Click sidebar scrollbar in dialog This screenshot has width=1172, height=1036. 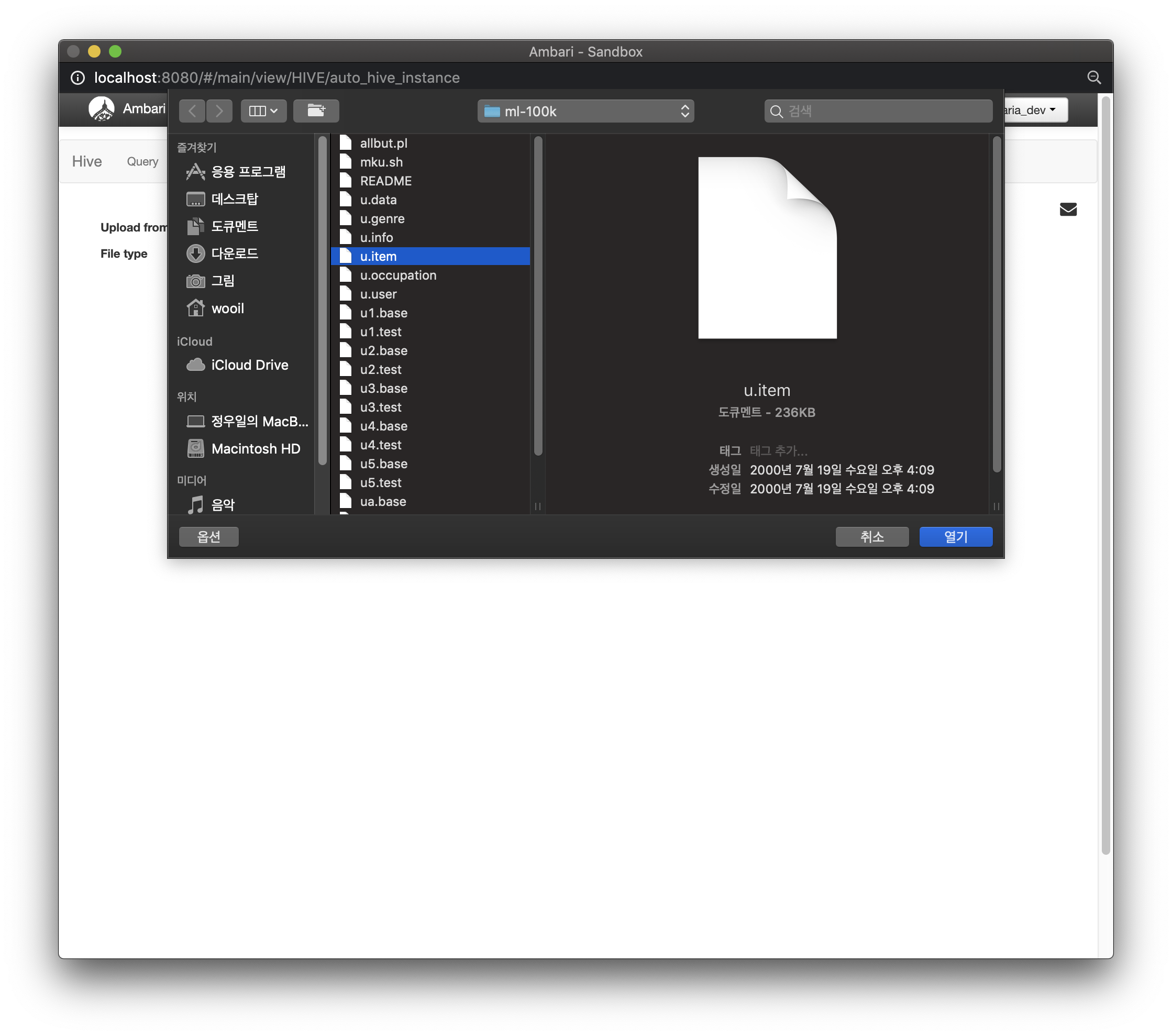(322, 301)
